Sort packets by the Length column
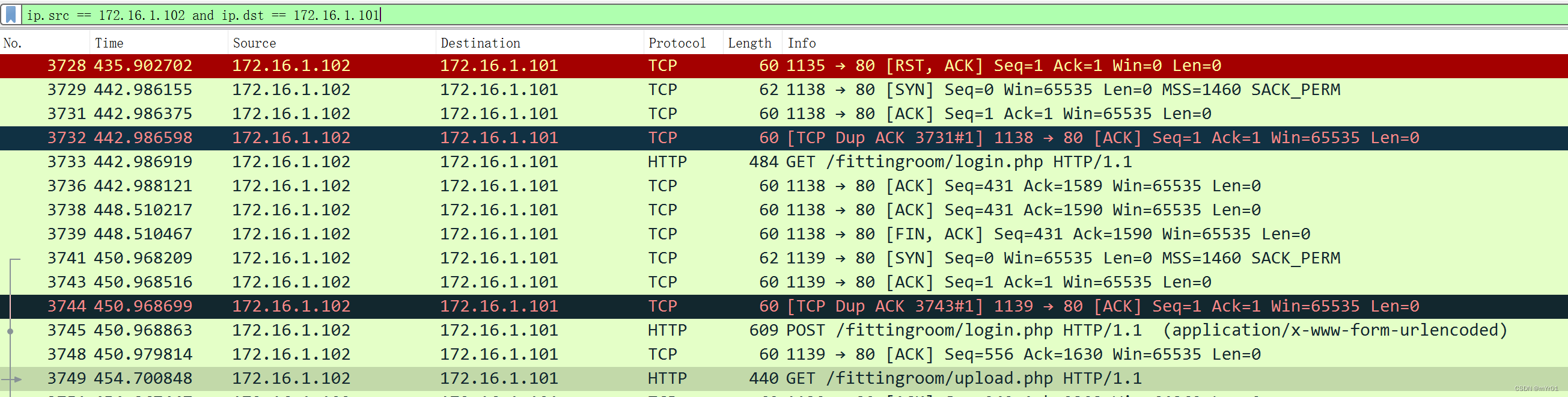The height and width of the screenshot is (397, 1568). click(x=750, y=43)
